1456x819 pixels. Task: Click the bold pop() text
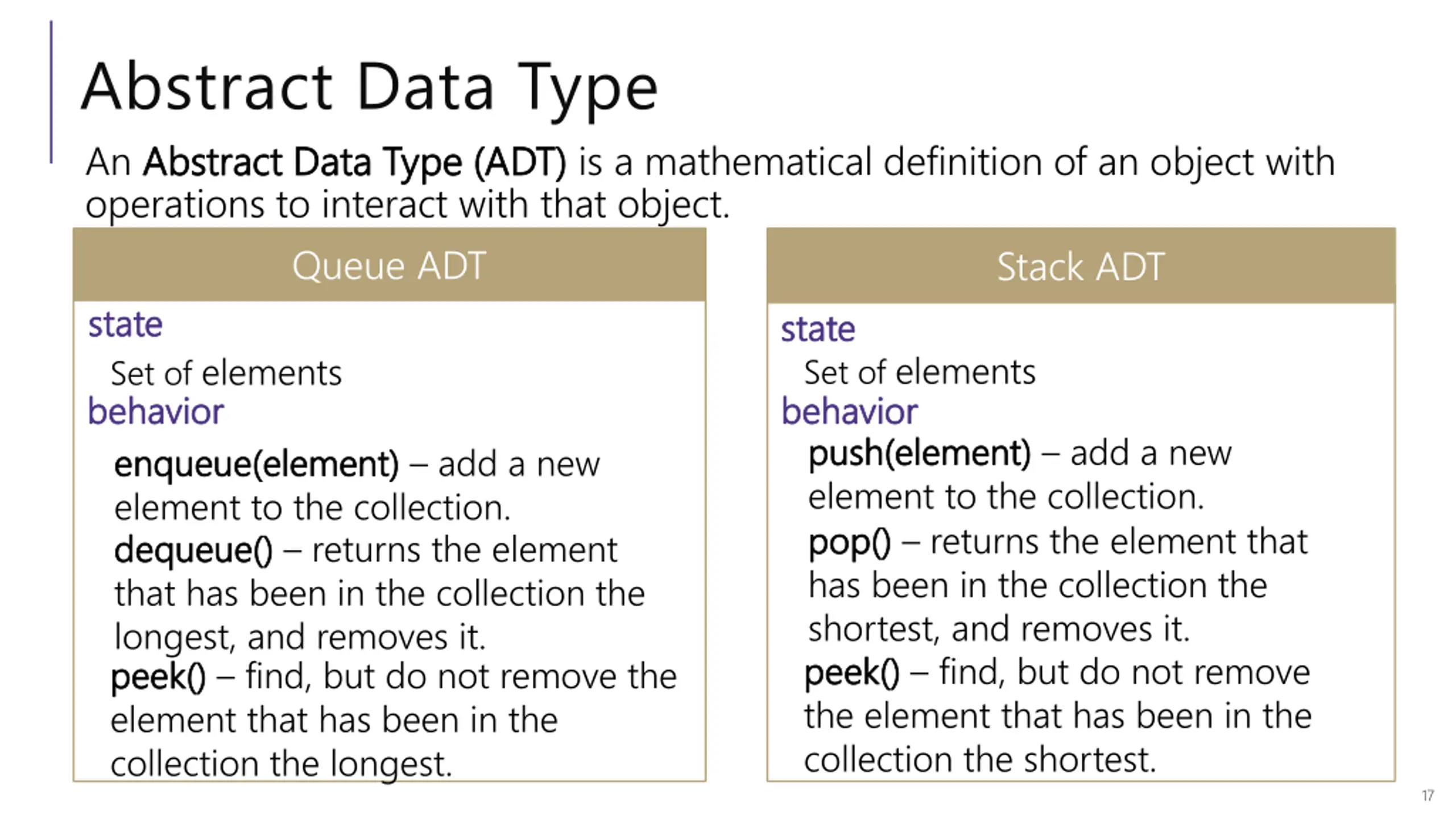tap(850, 544)
